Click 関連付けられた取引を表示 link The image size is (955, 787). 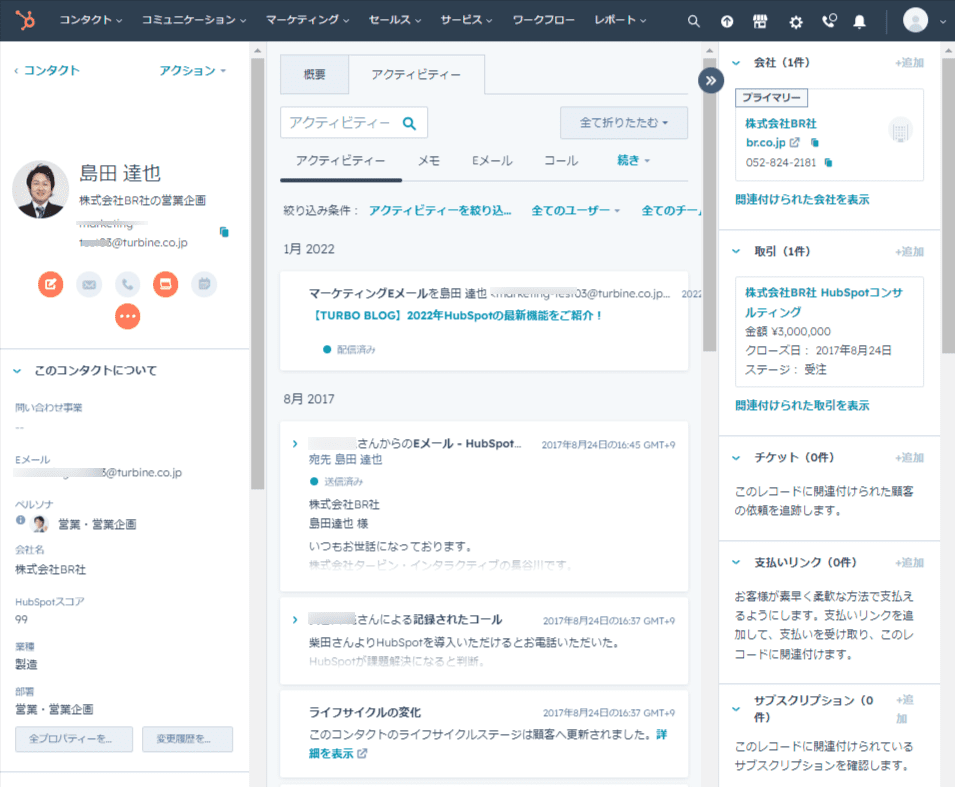(x=802, y=406)
